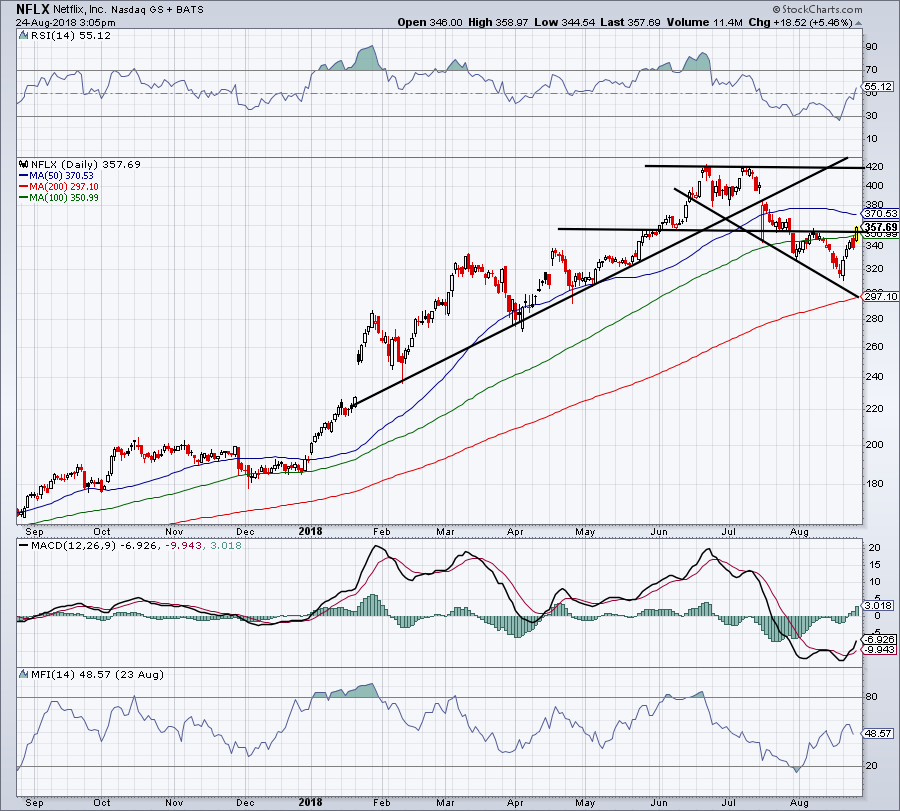Click the 260 price axis label
900x811 pixels.
click(875, 346)
